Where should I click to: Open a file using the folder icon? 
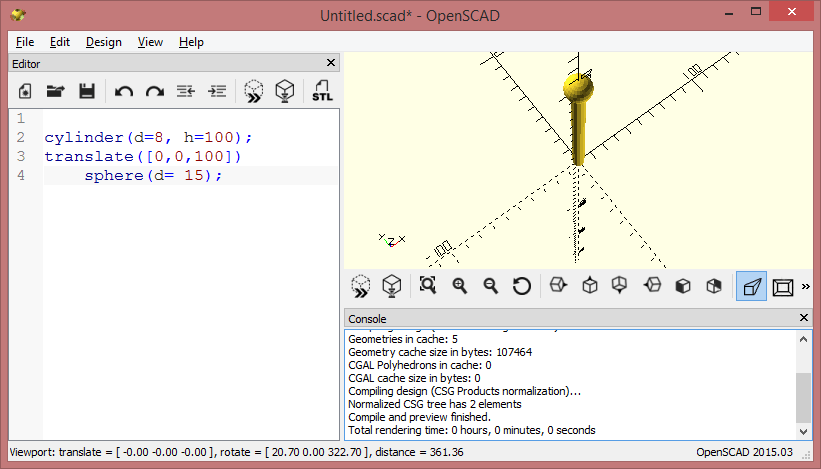pyautogui.click(x=56, y=91)
